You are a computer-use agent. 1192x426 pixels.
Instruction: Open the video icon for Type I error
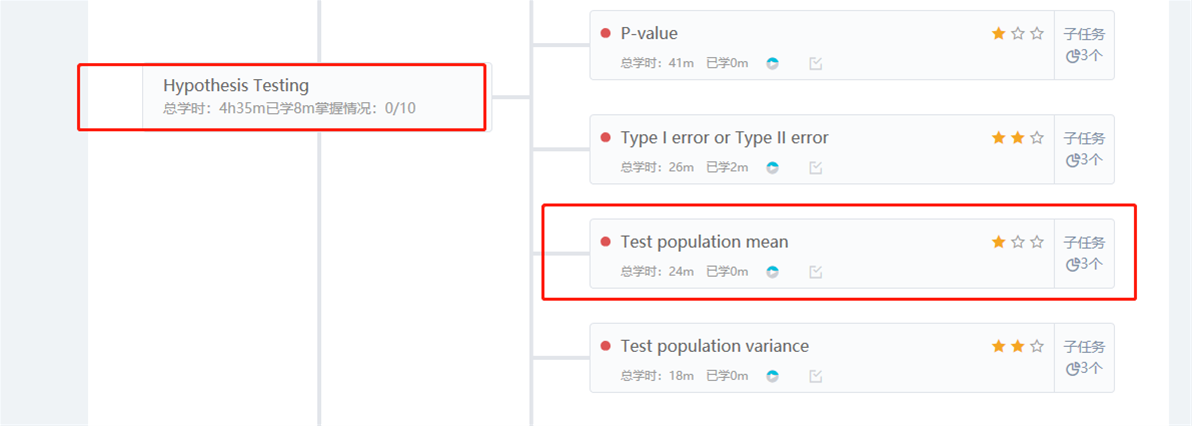click(772, 167)
